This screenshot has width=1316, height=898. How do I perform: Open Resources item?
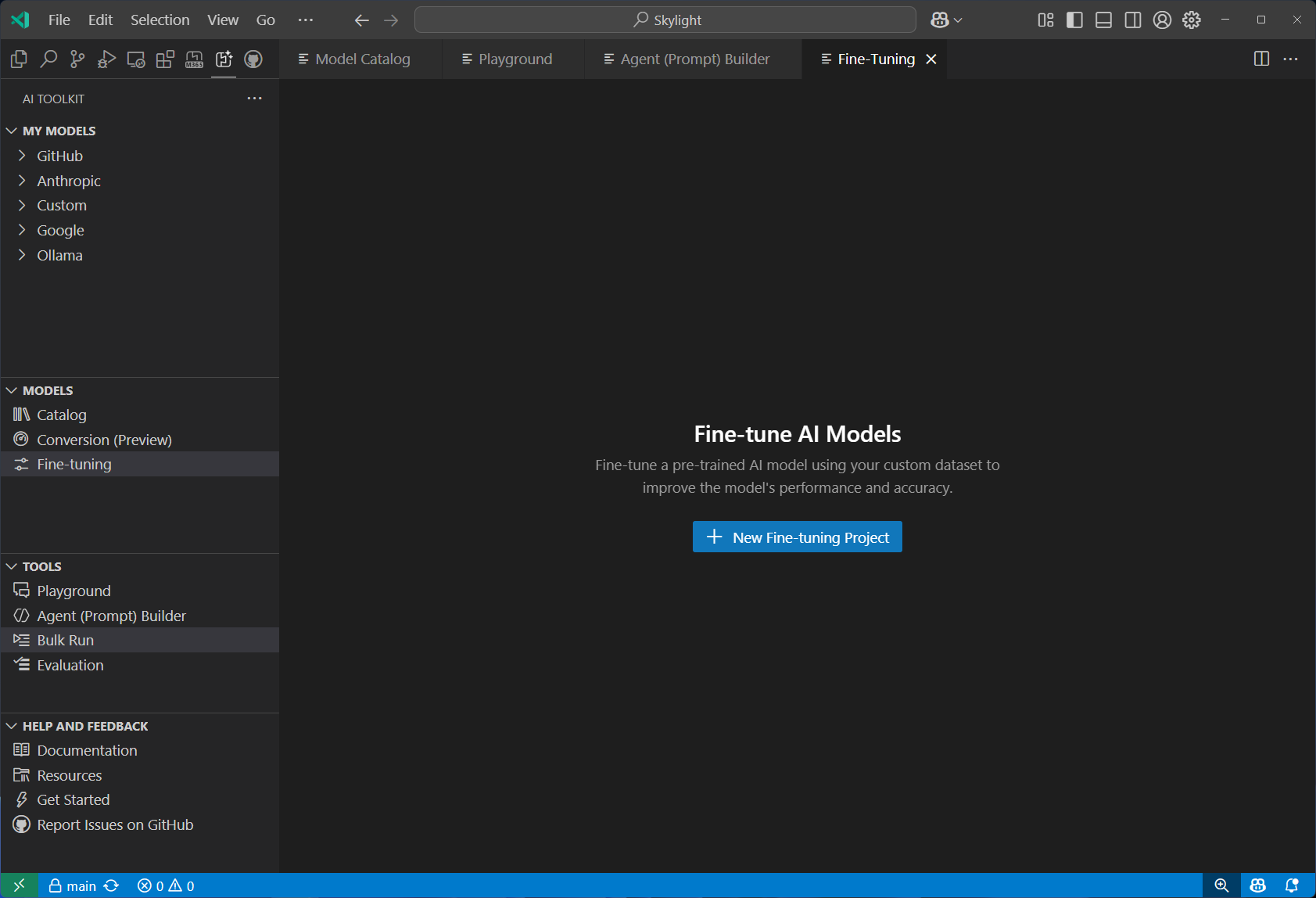[x=140, y=775]
